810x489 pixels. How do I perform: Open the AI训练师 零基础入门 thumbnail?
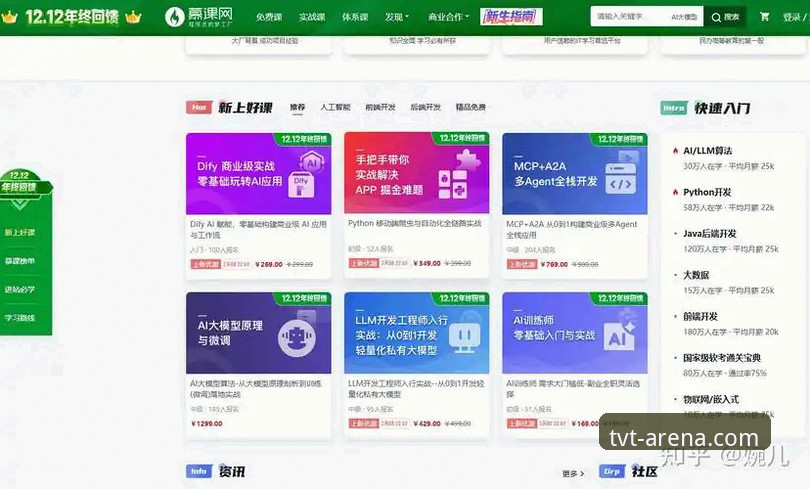click(574, 333)
